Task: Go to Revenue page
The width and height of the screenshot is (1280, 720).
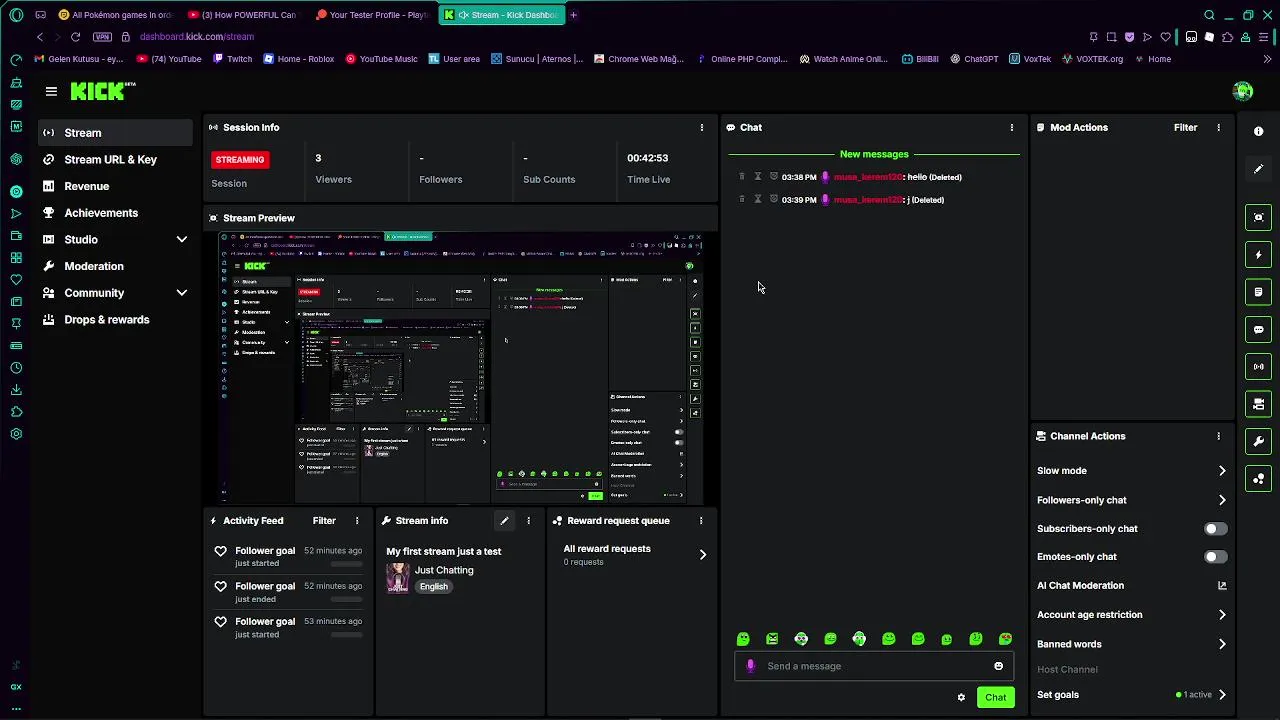Action: tap(116, 186)
